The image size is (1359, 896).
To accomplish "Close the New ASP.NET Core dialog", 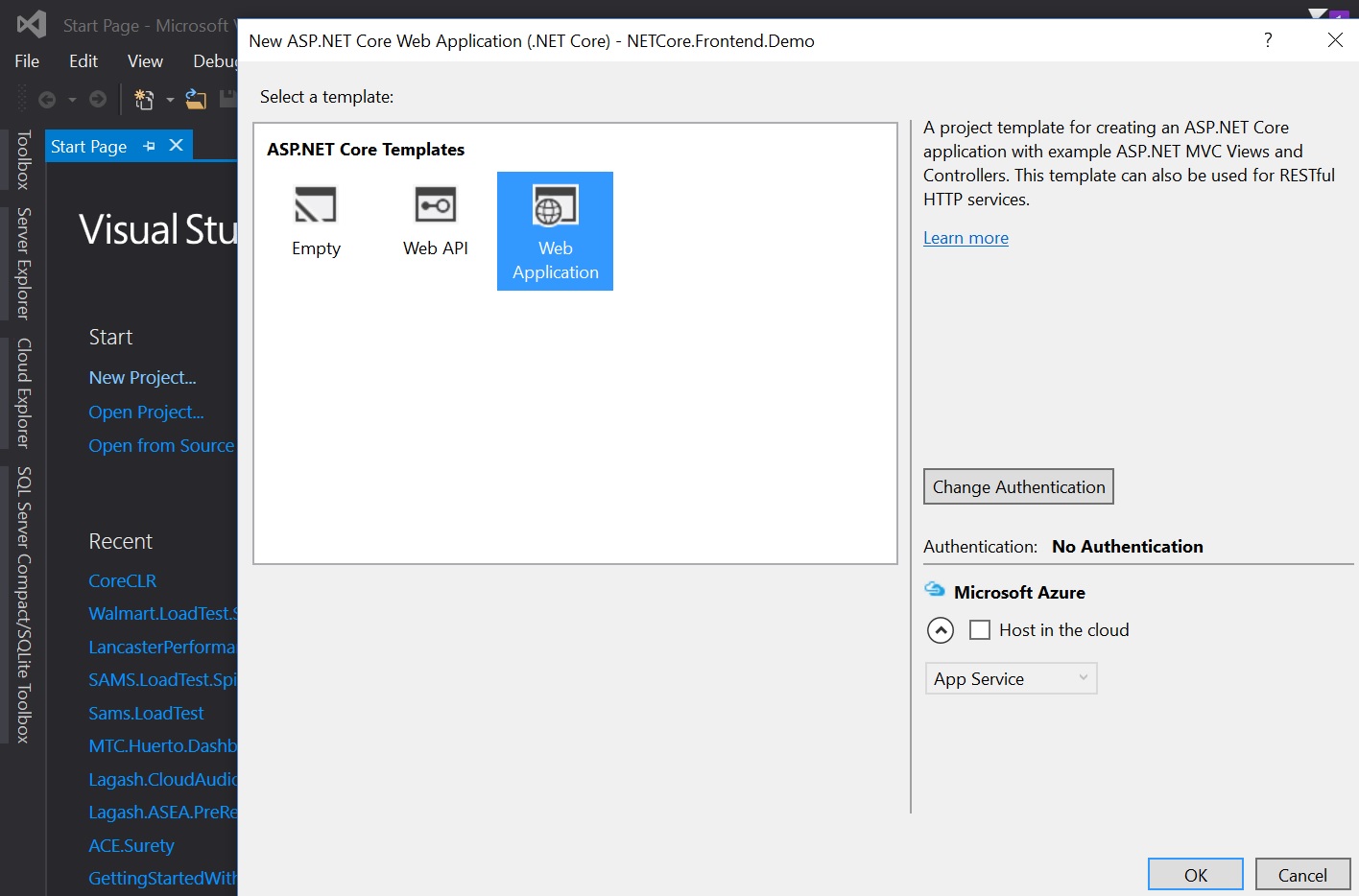I will 1335,39.
